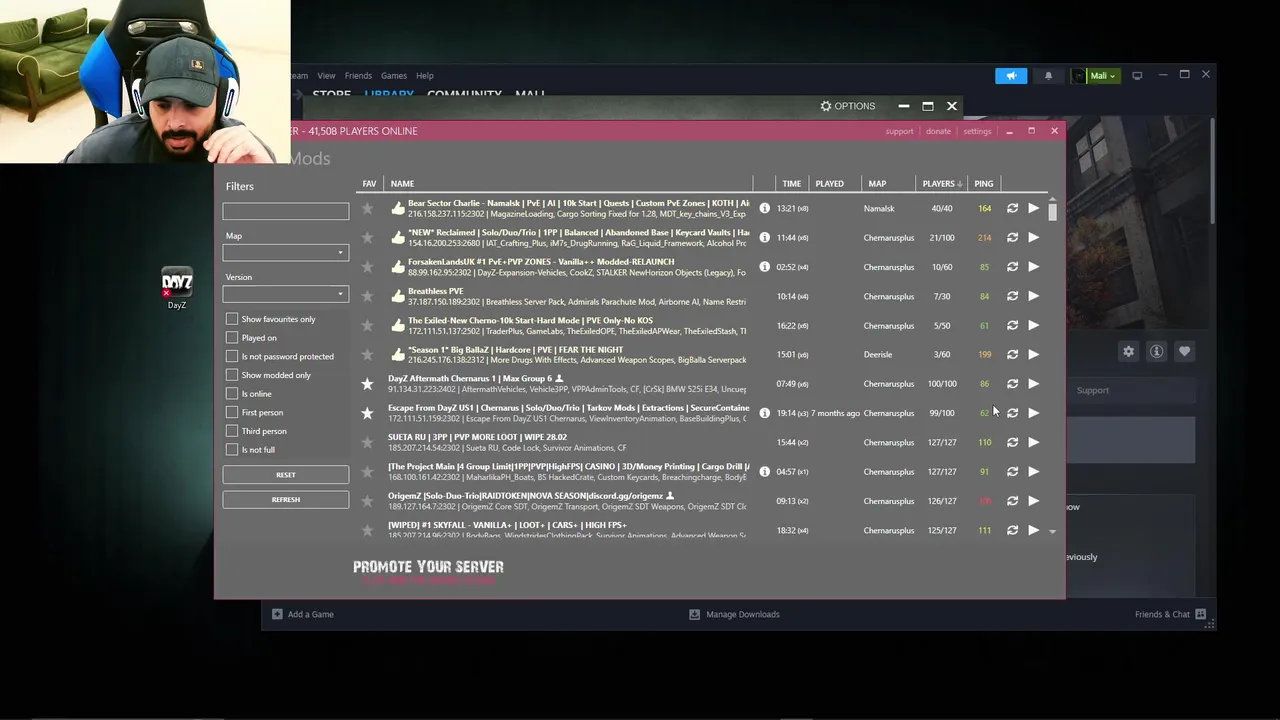The width and height of the screenshot is (1280, 720).
Task: Open Steam announcements megaphone icon
Action: coord(1011,76)
